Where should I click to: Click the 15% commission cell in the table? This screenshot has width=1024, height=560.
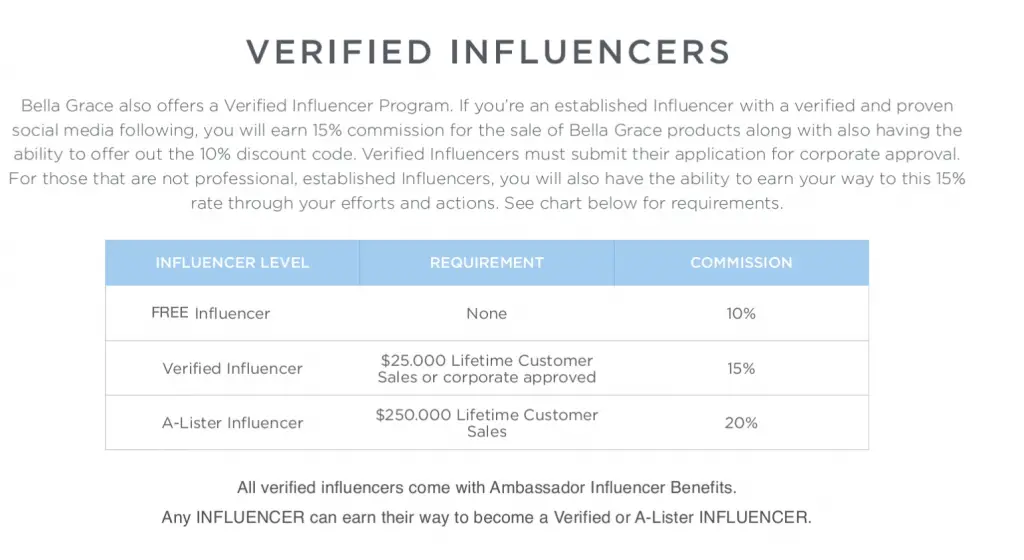(741, 368)
